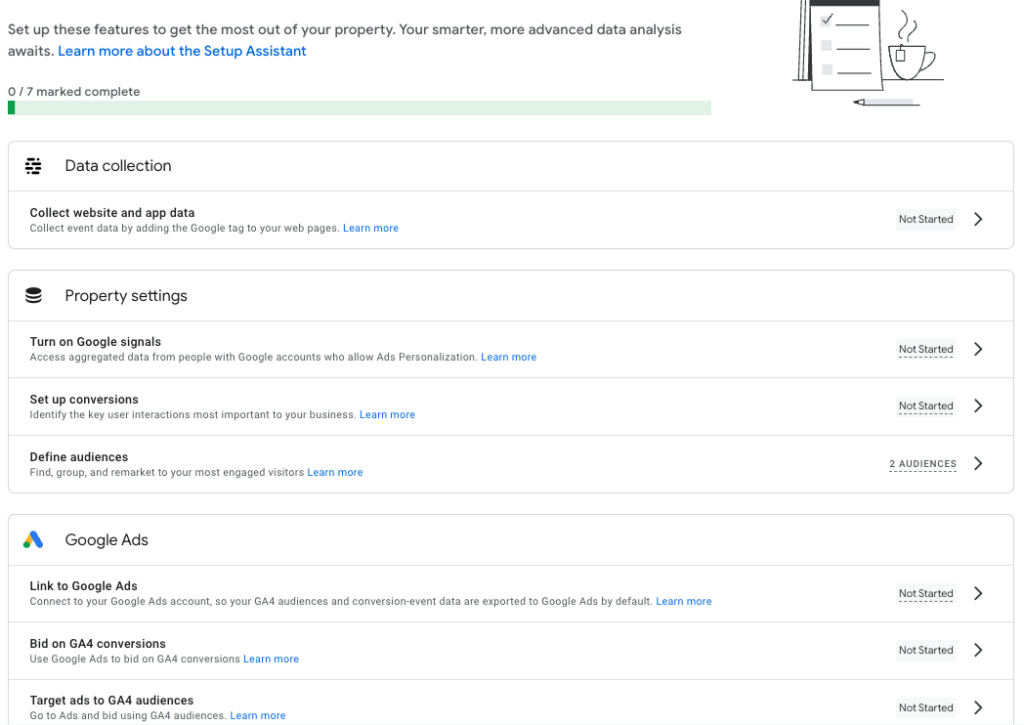Expand the Target ads to GA4 audiences task
Screen dimensions: 1024x725
(x=978, y=707)
